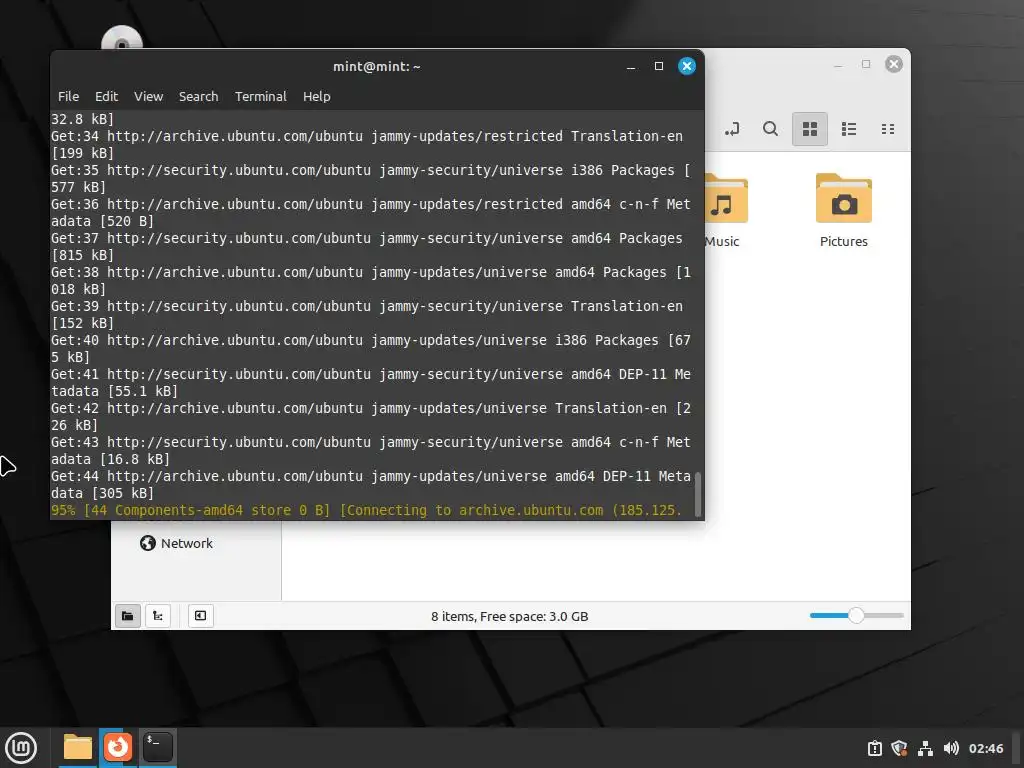Image resolution: width=1024 pixels, height=768 pixels.
Task: Open the Pictures folder
Action: (844, 210)
